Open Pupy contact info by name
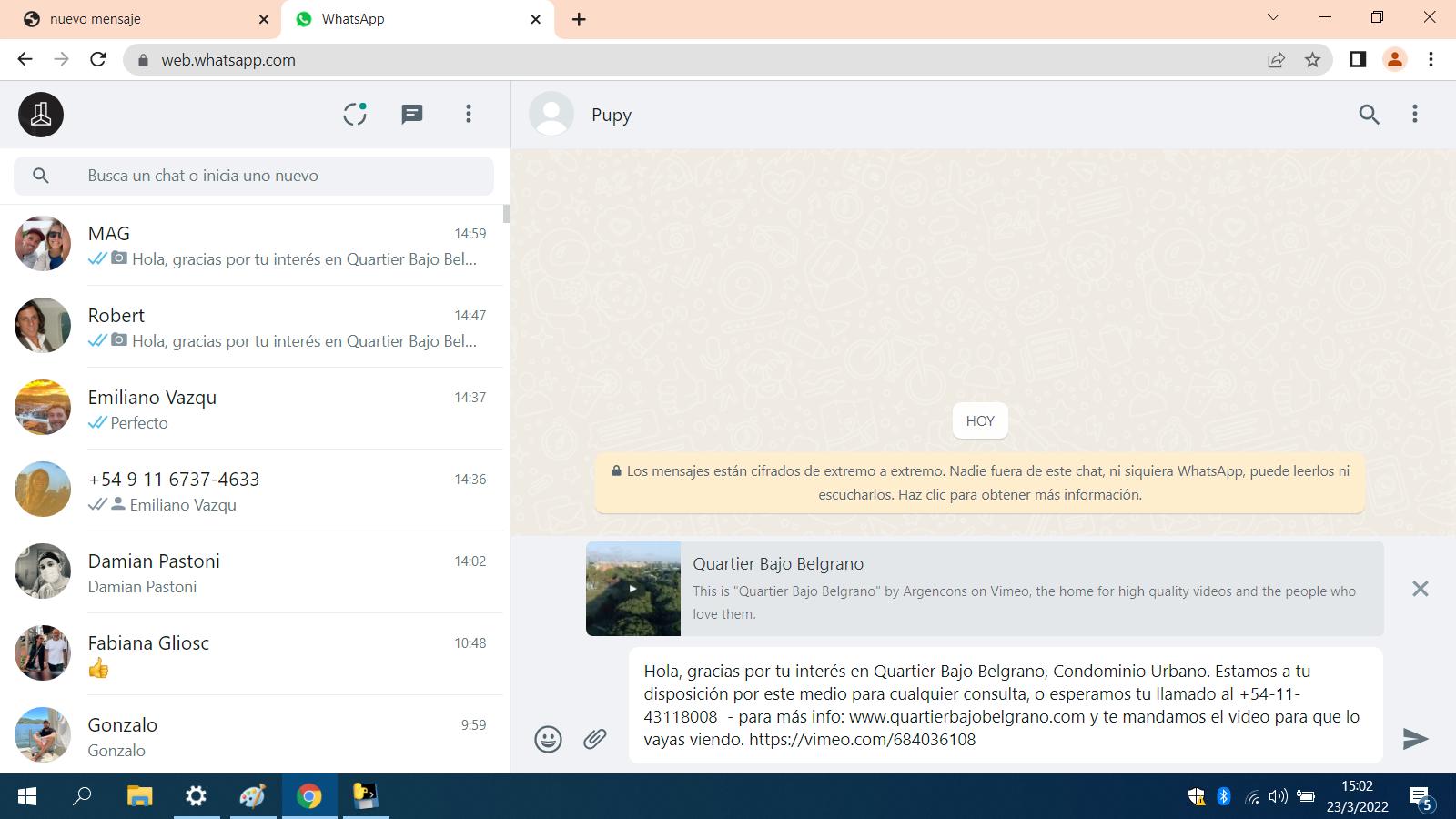This screenshot has height=819, width=1456. click(612, 115)
